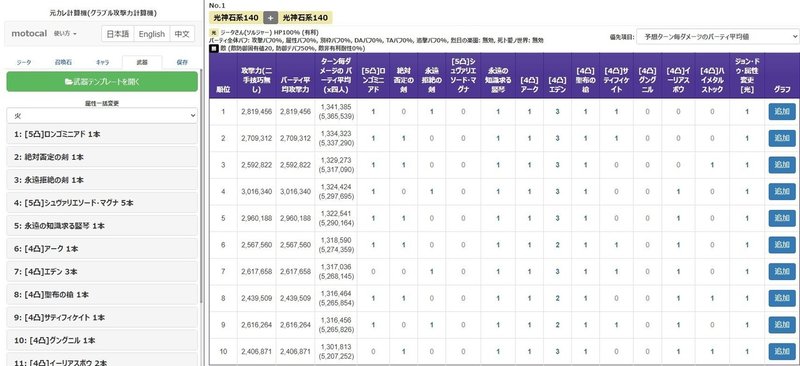Image resolution: width=800 pixels, height=366 pixels.
Task: Click 追加 graph button for rank 10
Action: 782,351
